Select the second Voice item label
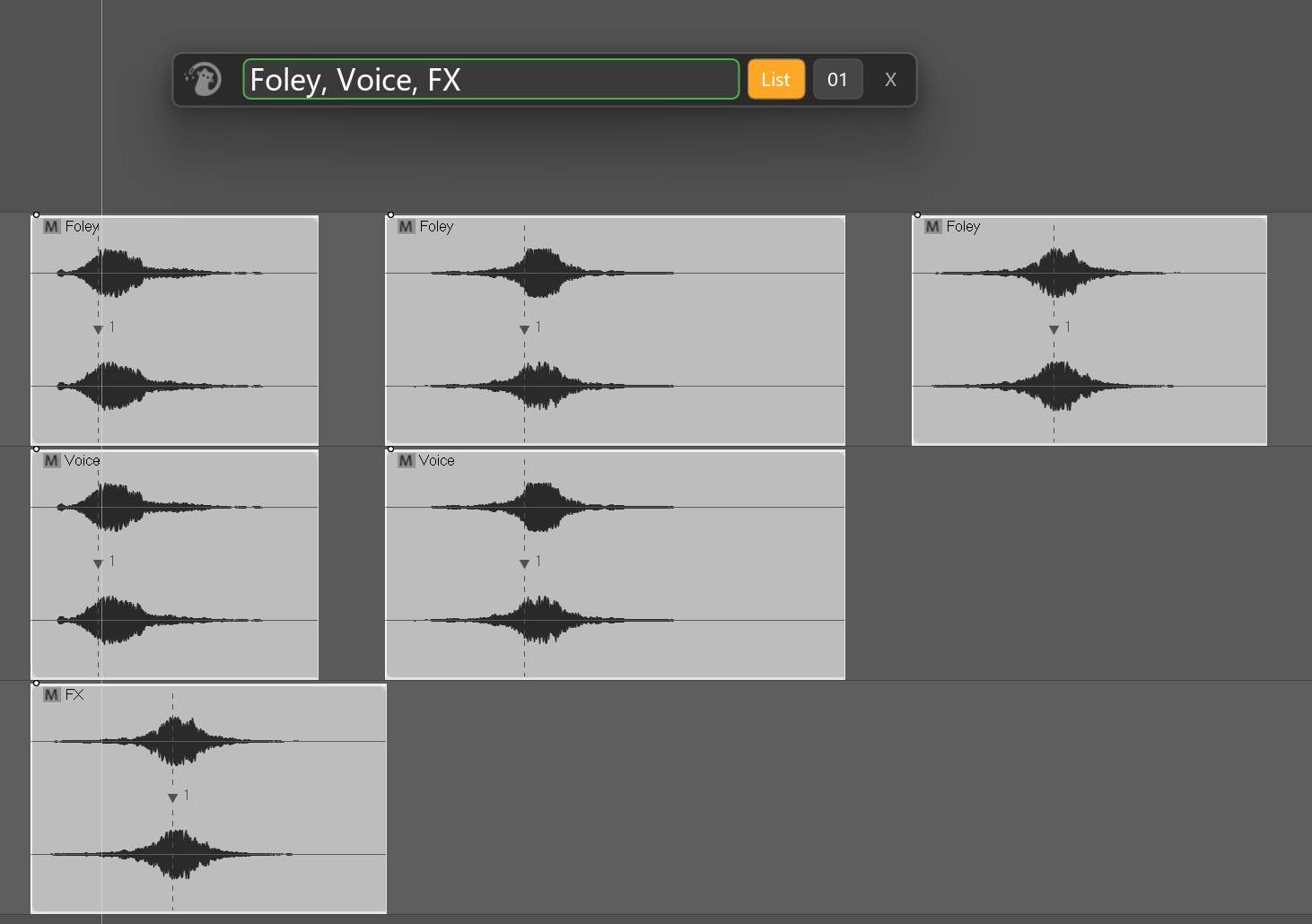Image resolution: width=1312 pixels, height=924 pixels. pos(437,460)
